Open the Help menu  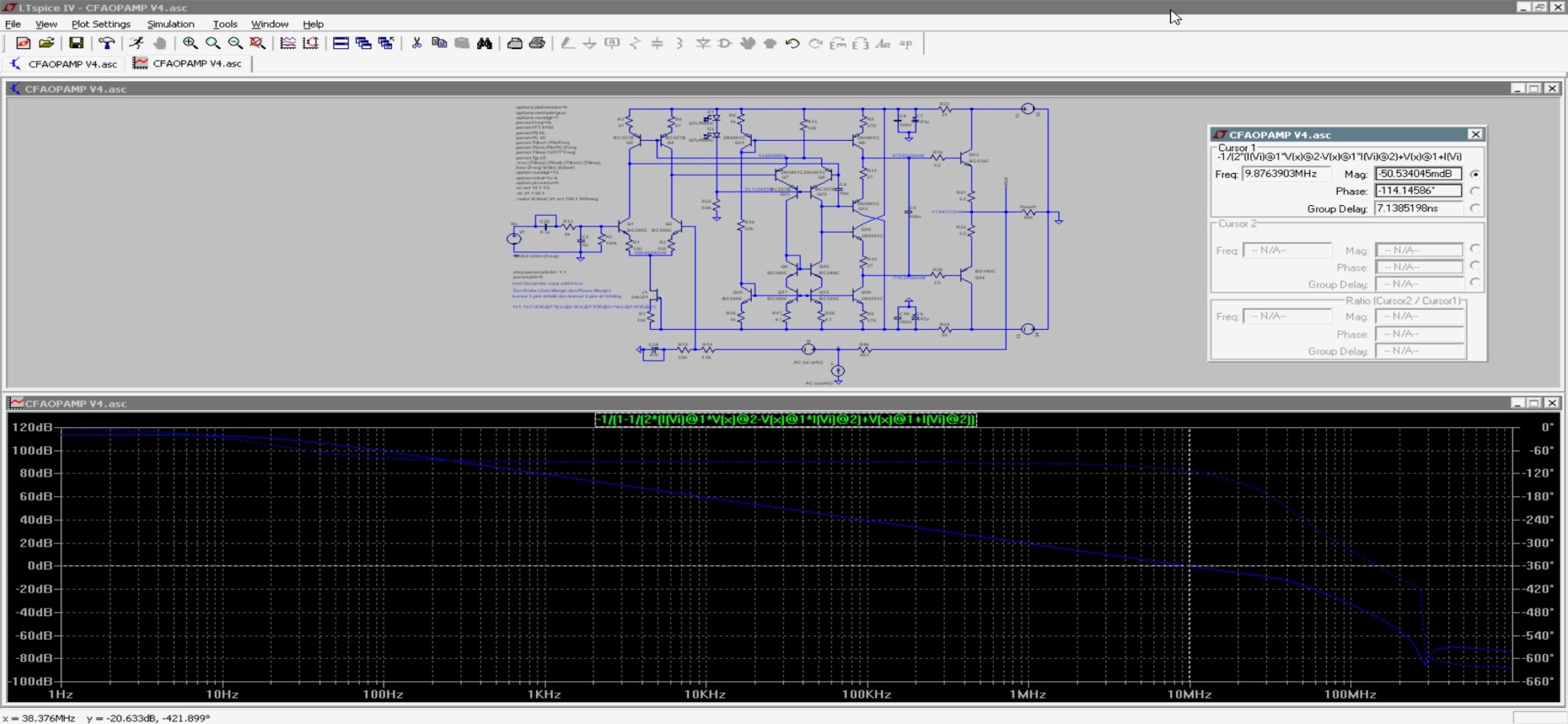[313, 24]
